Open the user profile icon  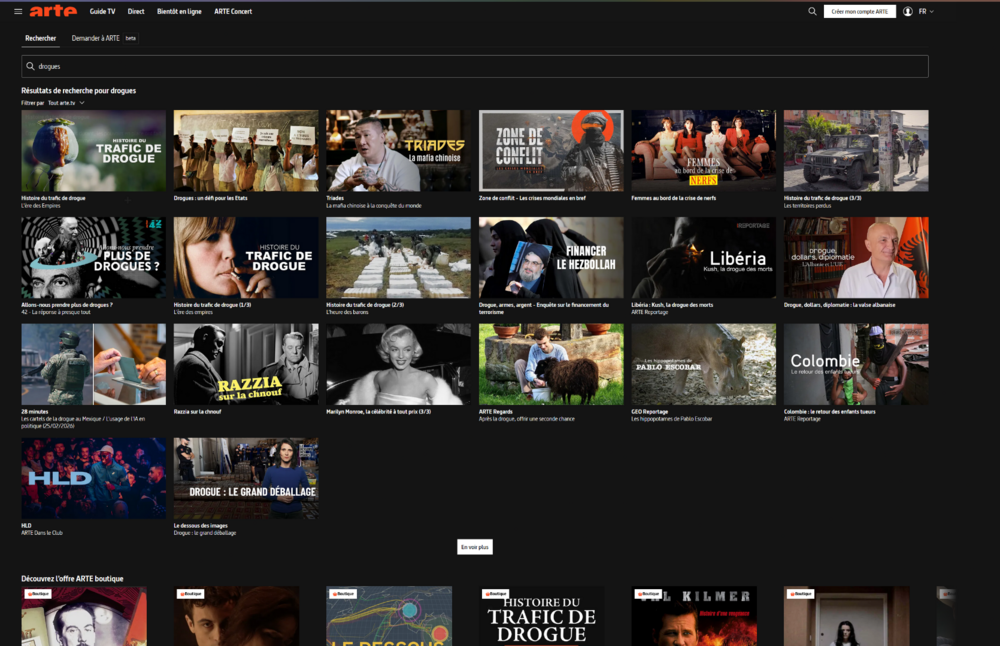click(908, 11)
